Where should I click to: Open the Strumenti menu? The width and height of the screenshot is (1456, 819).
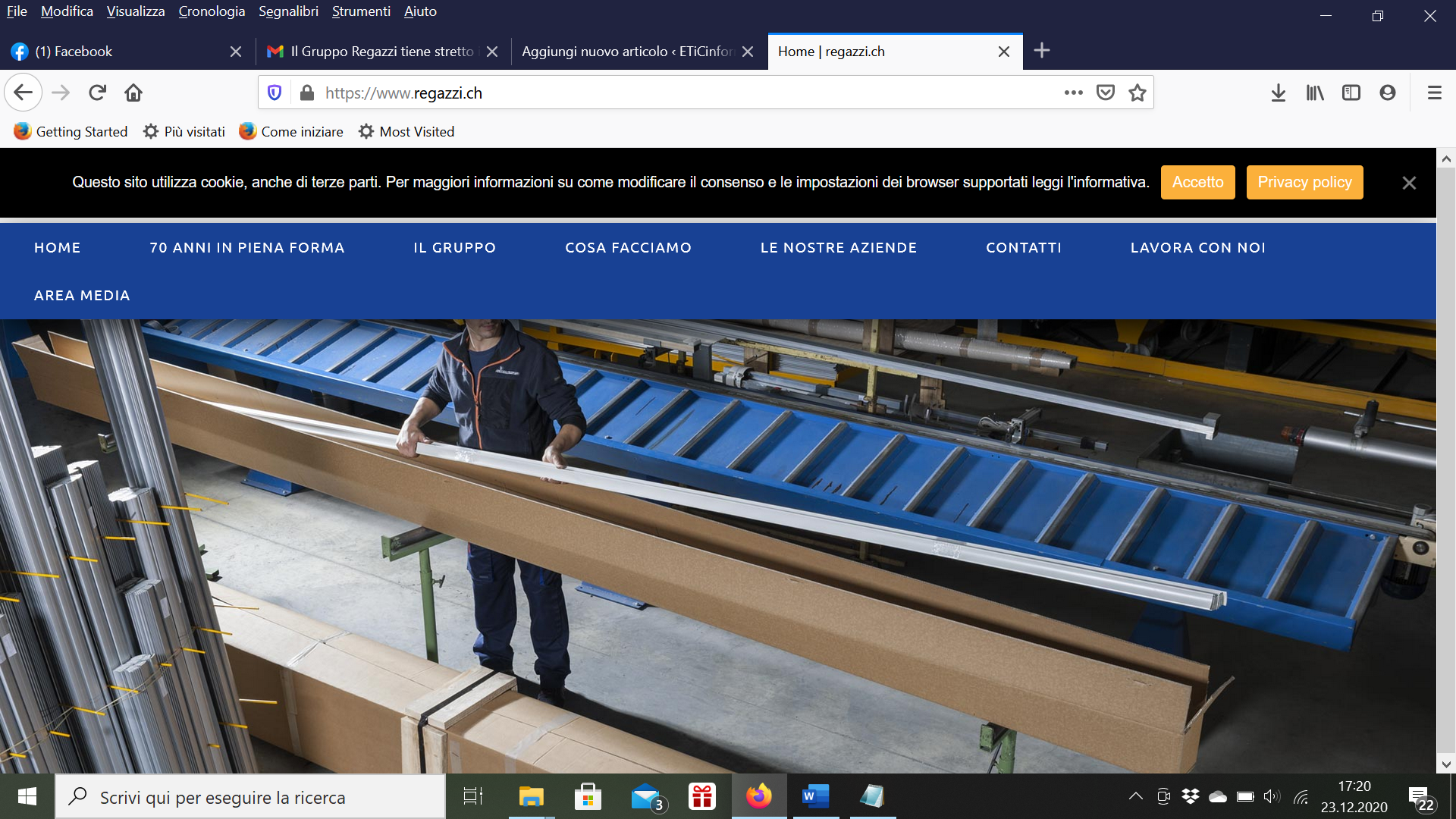[361, 11]
